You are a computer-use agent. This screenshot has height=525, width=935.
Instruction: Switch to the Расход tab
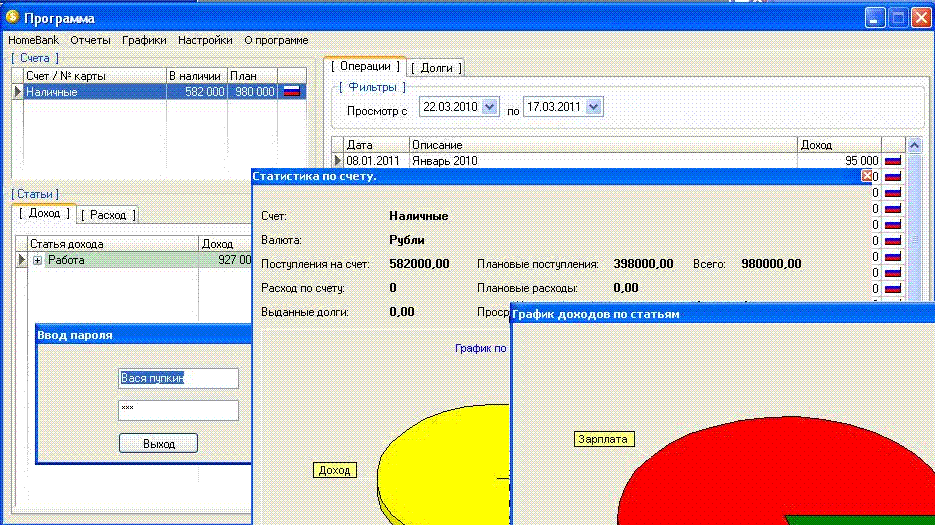tap(108, 215)
